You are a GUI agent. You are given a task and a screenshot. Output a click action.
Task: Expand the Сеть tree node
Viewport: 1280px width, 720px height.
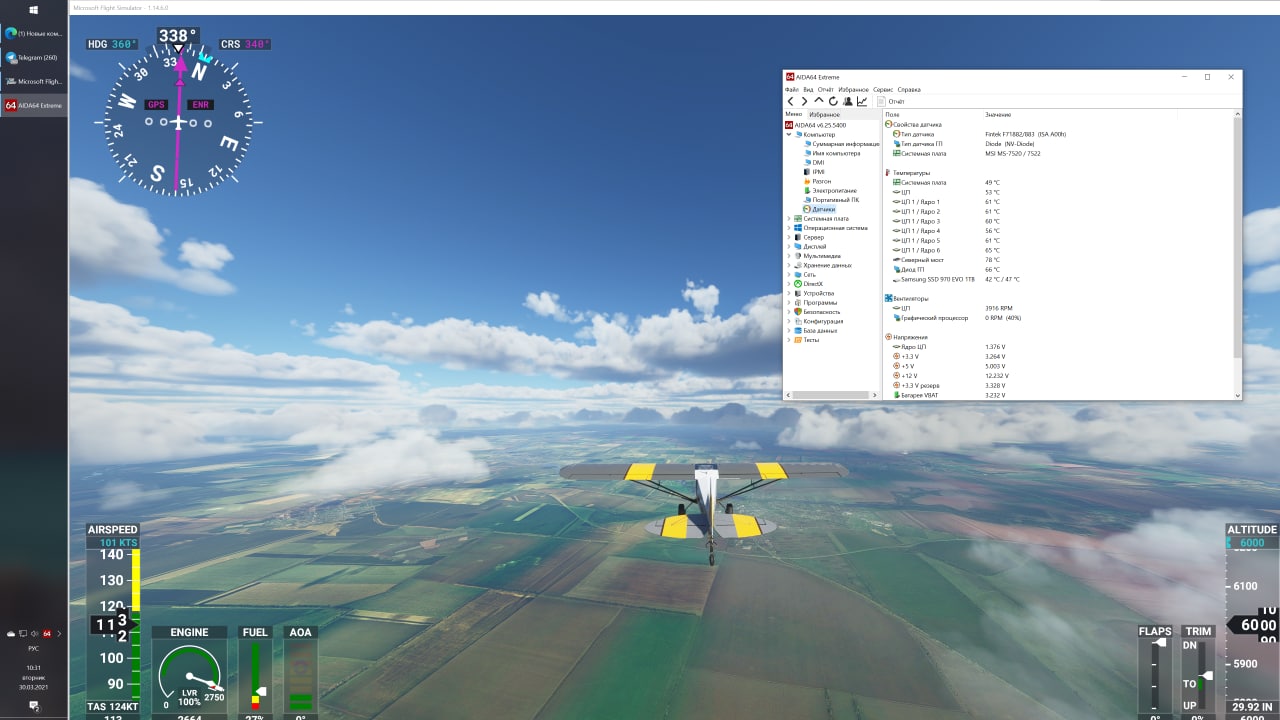click(x=789, y=274)
